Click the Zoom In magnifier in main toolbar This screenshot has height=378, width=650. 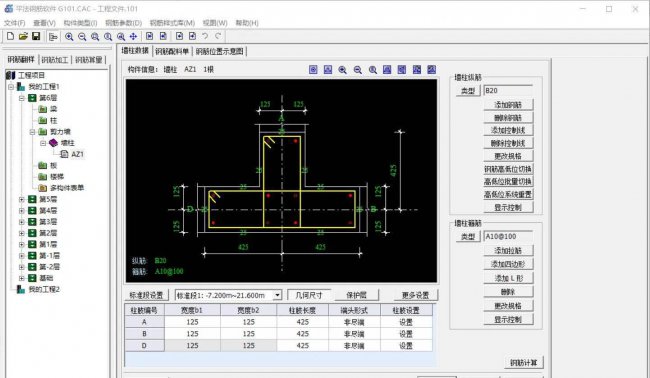(69, 37)
